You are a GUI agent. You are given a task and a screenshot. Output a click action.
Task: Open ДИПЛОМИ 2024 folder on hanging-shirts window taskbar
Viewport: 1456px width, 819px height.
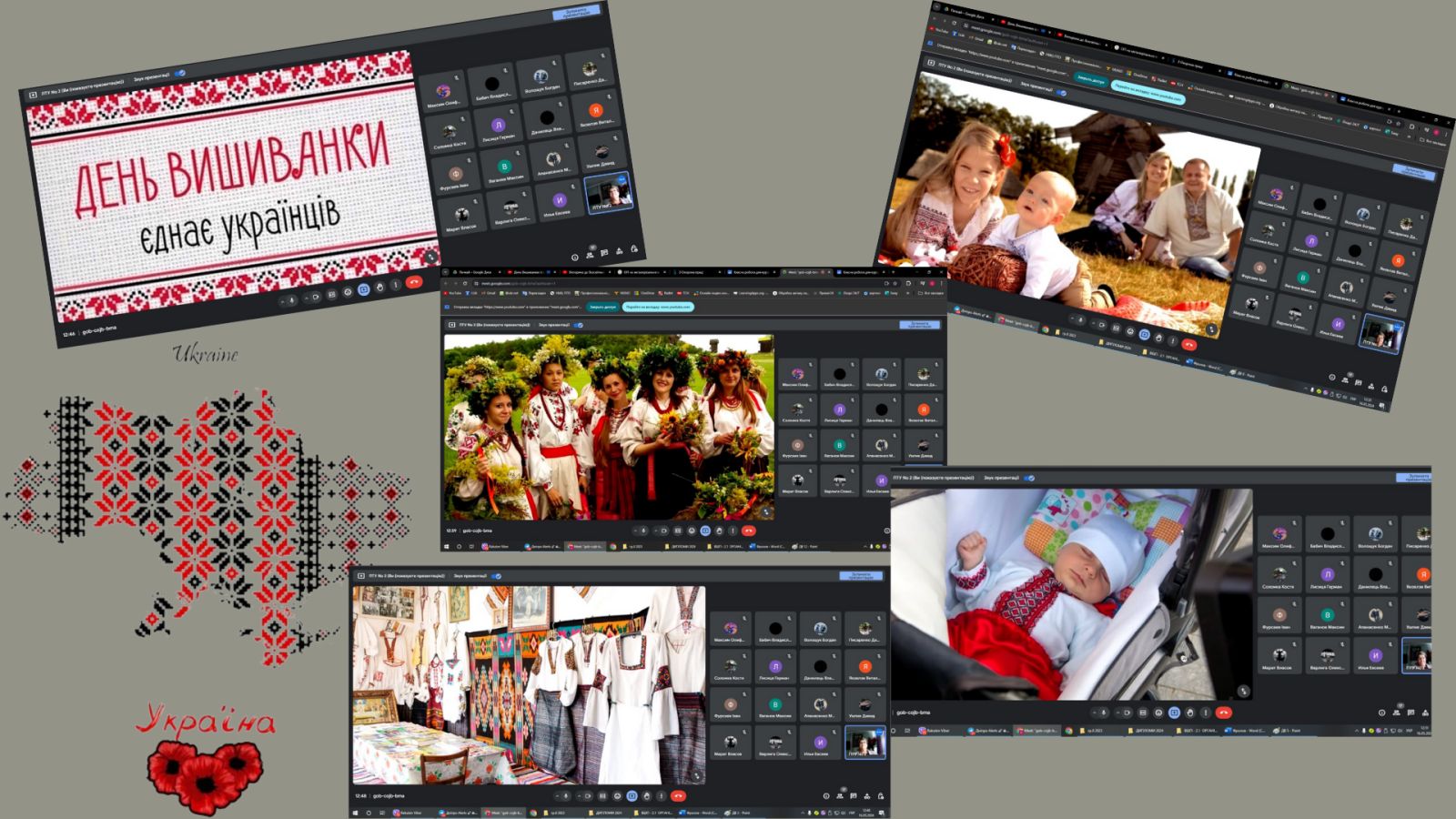(607, 813)
